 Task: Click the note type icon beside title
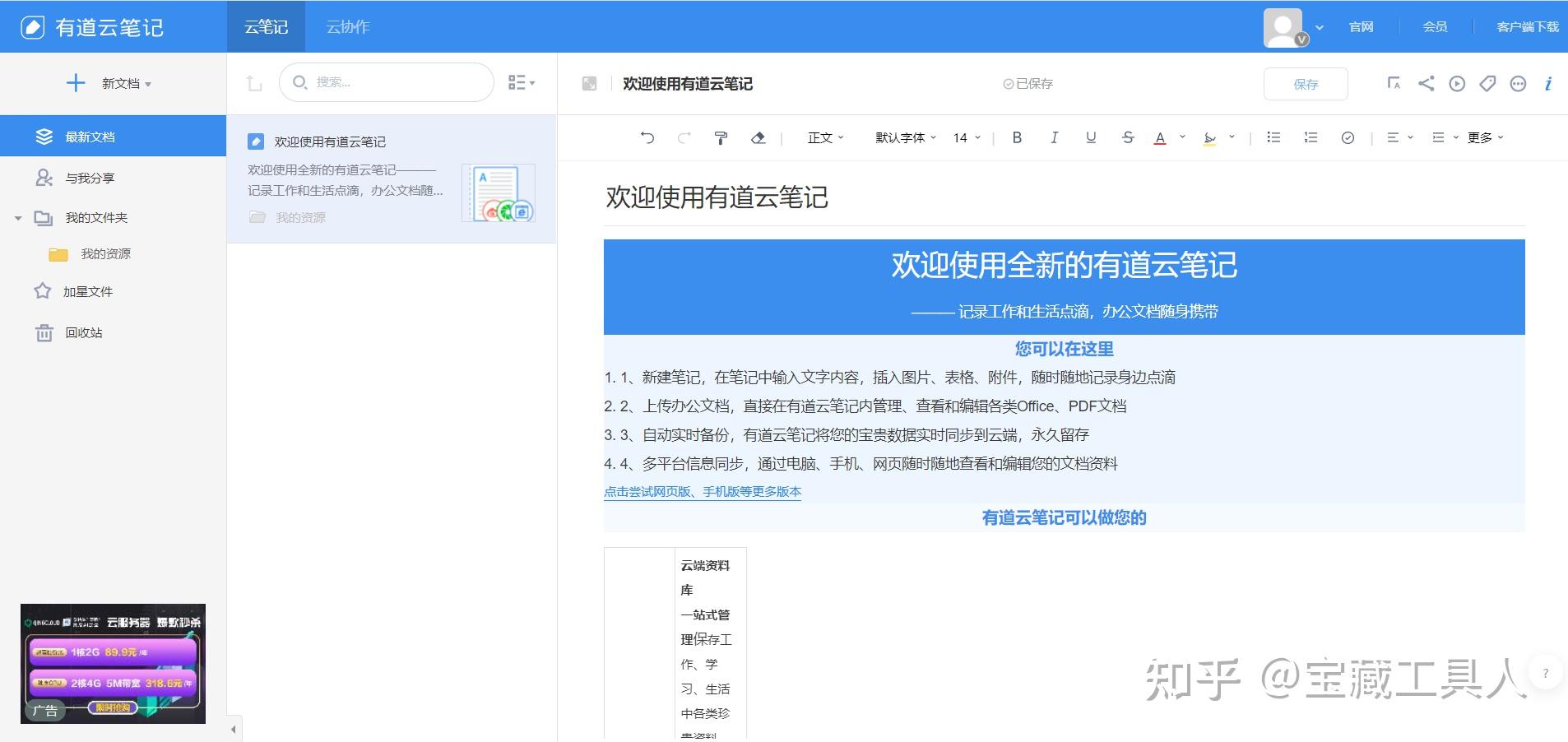pyautogui.click(x=589, y=83)
